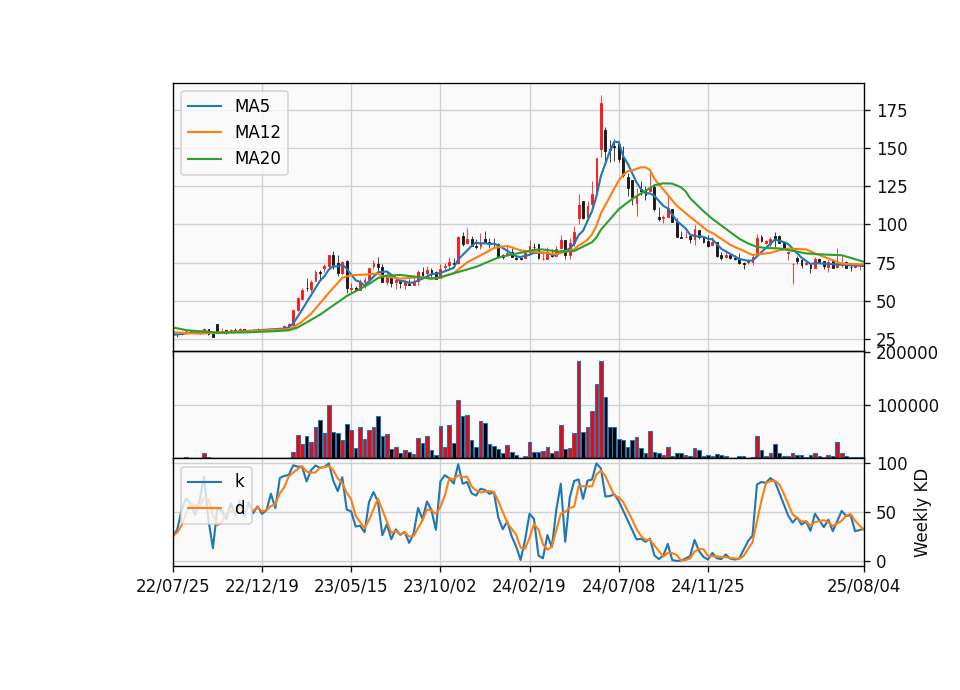This screenshot has width=960, height=690.
Task: Click the blue MA5 legend line sample
Action: point(204,106)
